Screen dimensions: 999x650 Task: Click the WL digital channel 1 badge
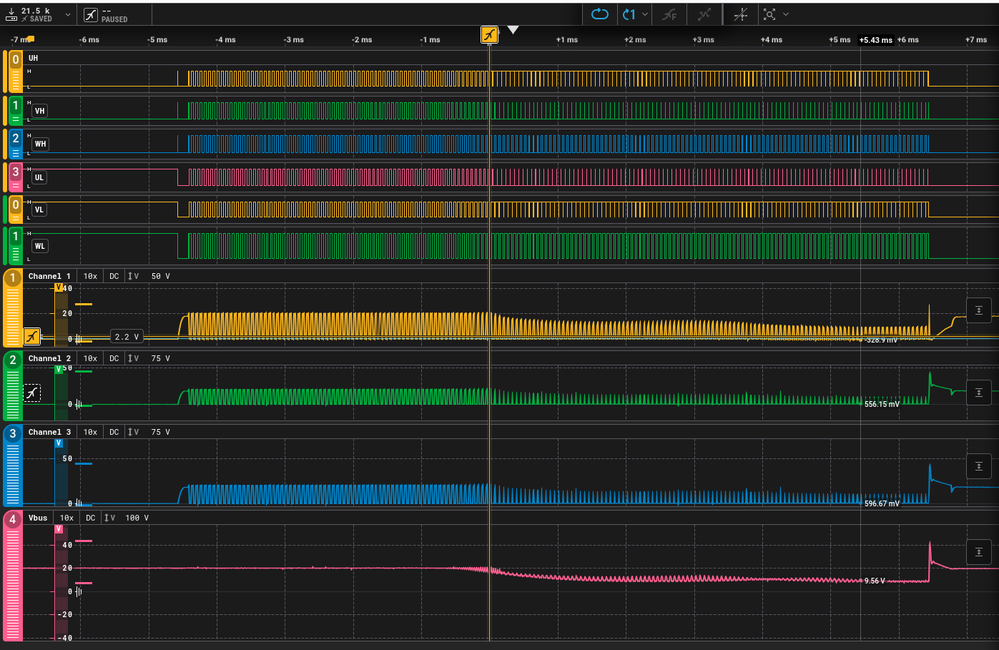coord(15,246)
